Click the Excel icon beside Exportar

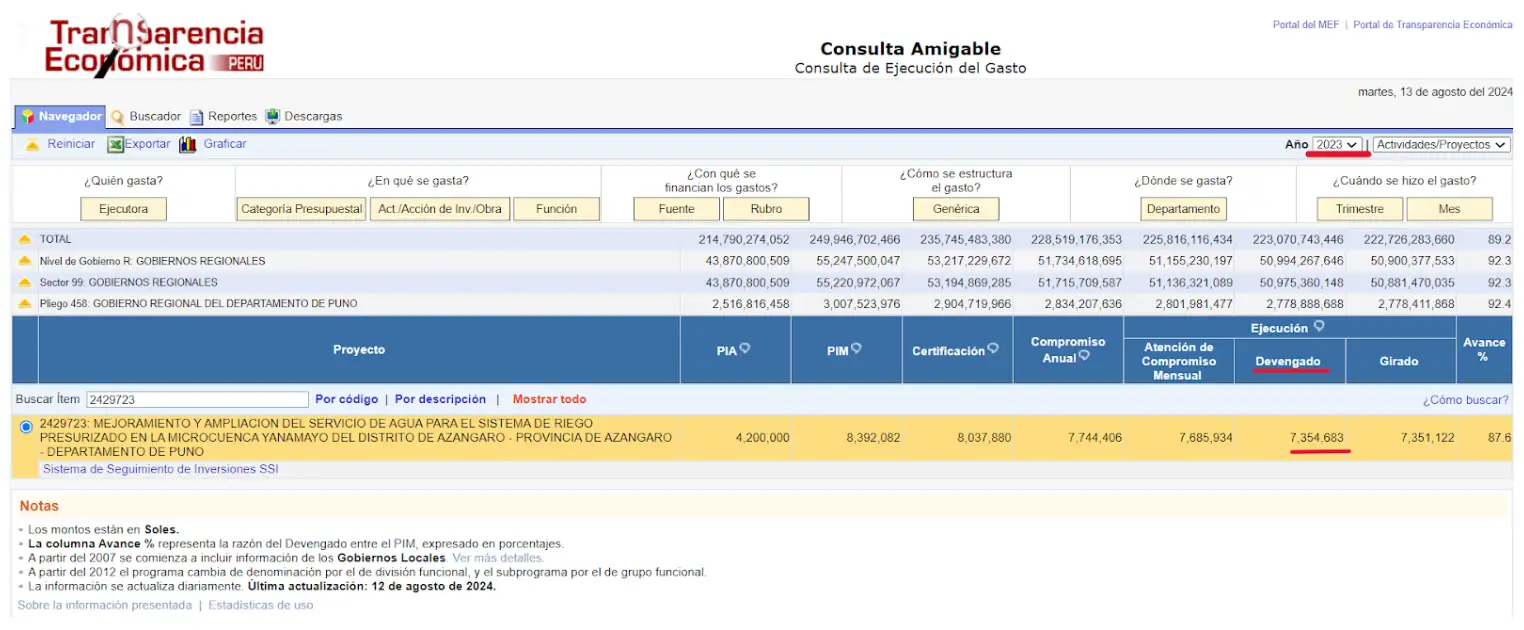click(x=115, y=145)
